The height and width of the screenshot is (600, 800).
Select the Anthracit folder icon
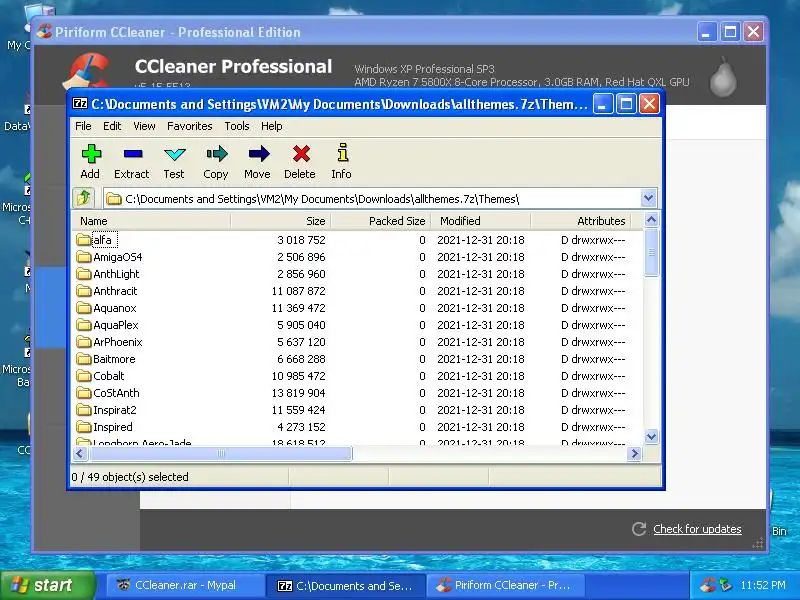[84, 291]
